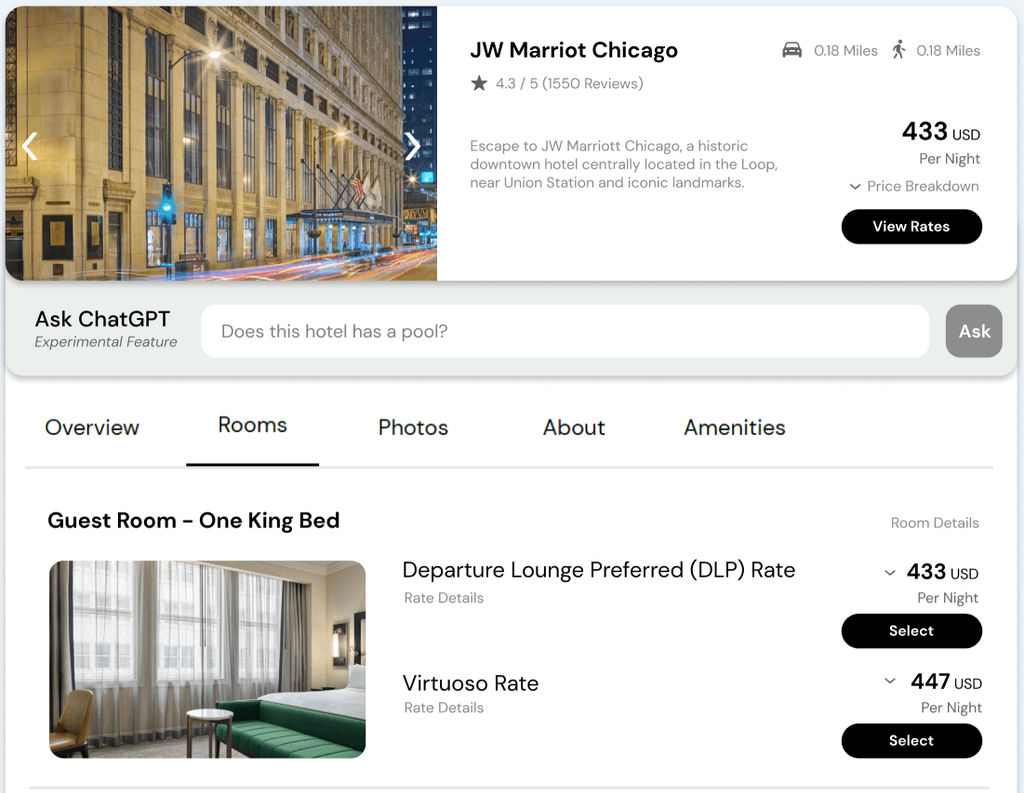Expand the 433 USD DLP rate chevron
The image size is (1024, 793).
[889, 573]
